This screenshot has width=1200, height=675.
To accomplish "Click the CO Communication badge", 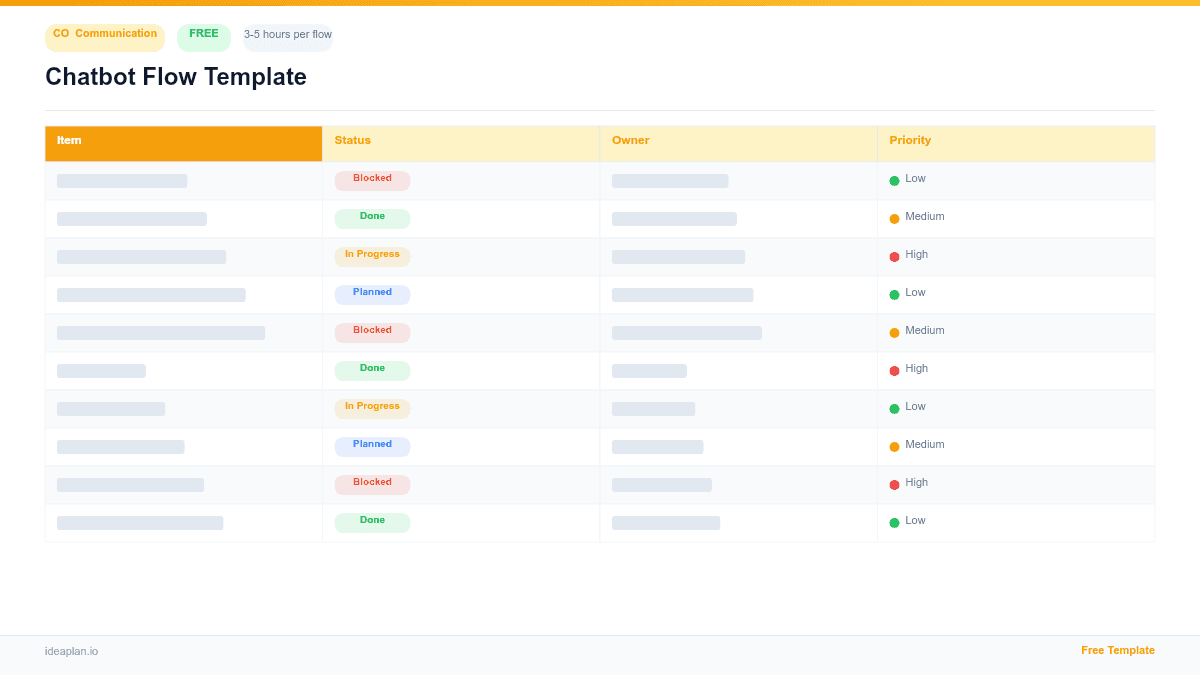I will [104, 37].
